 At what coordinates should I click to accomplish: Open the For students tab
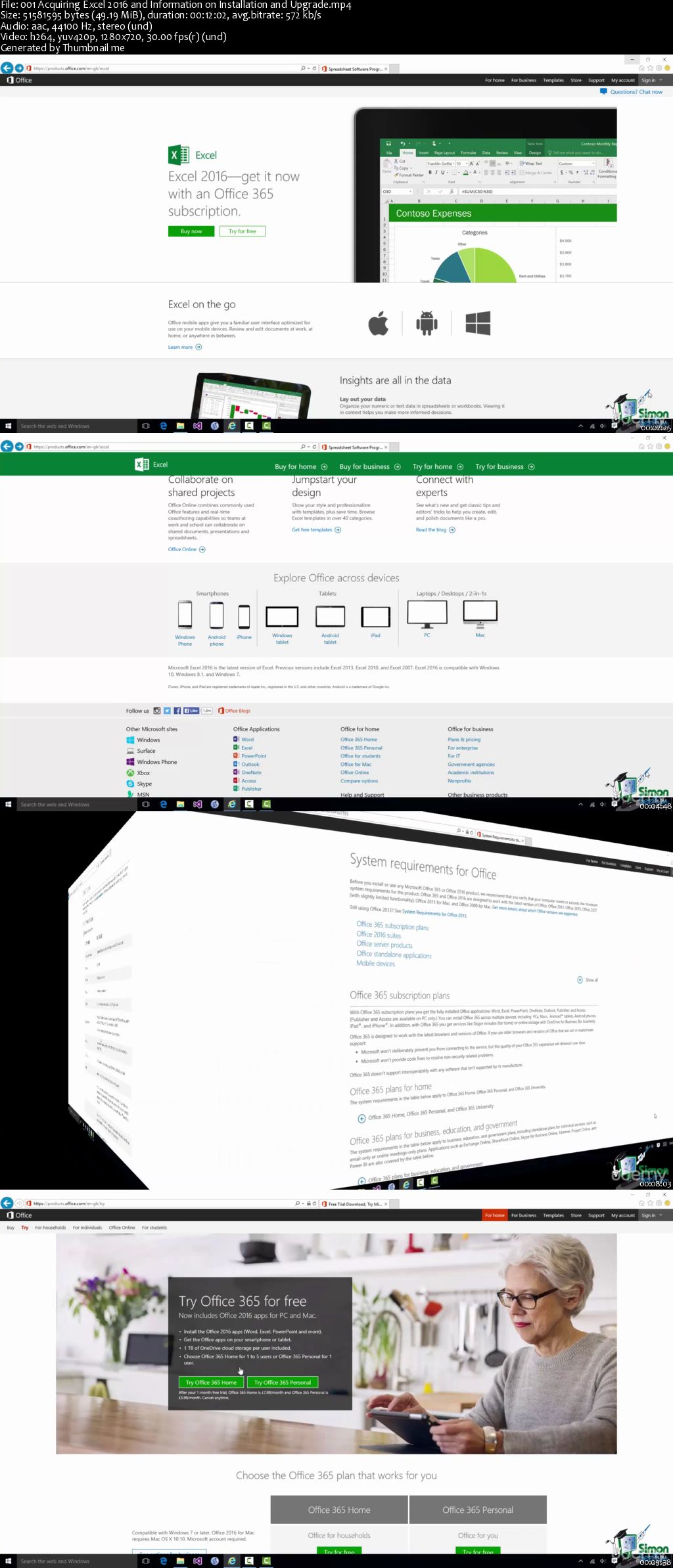[154, 1227]
